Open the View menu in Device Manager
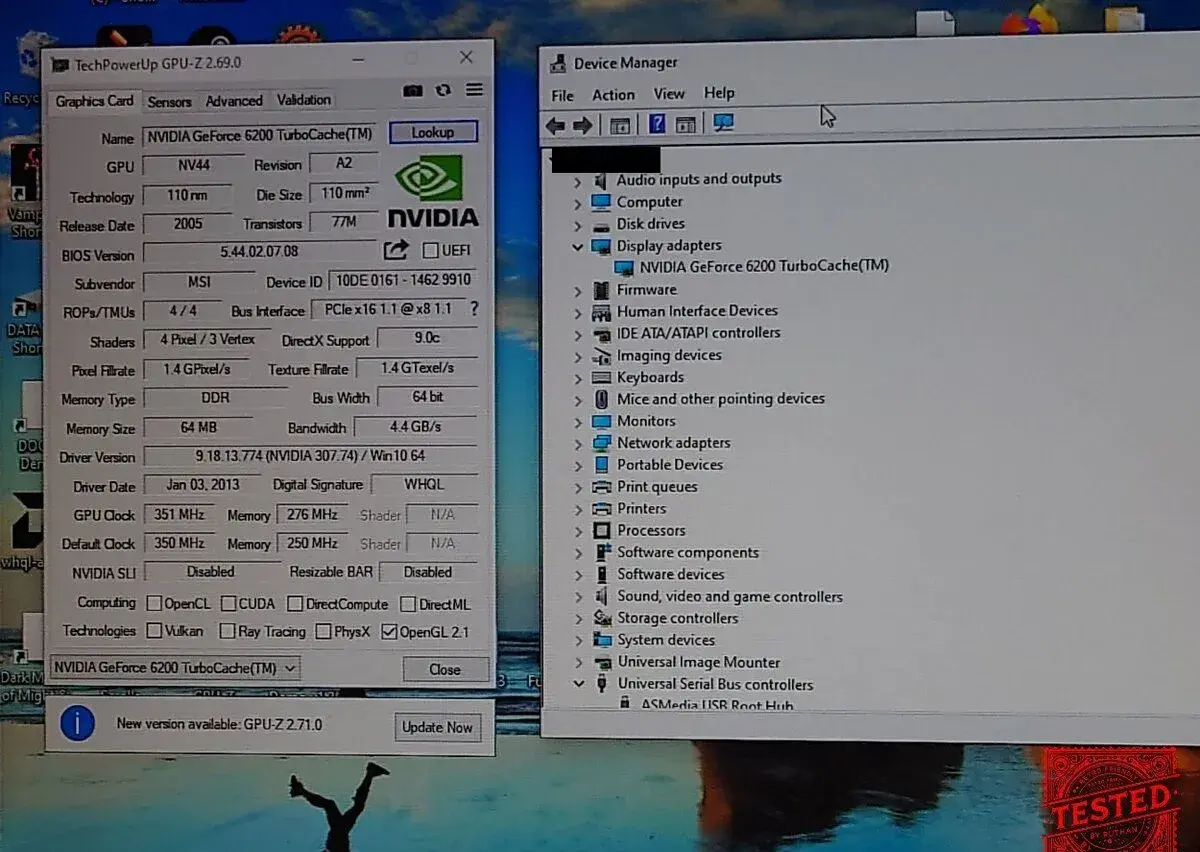Viewport: 1200px width, 852px height. click(669, 94)
